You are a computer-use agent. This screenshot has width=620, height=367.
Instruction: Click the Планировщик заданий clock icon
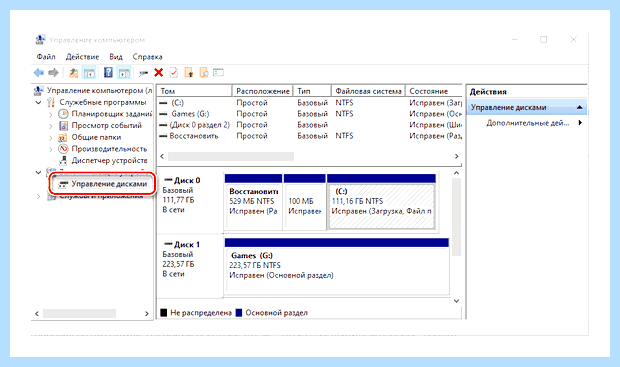pos(63,114)
